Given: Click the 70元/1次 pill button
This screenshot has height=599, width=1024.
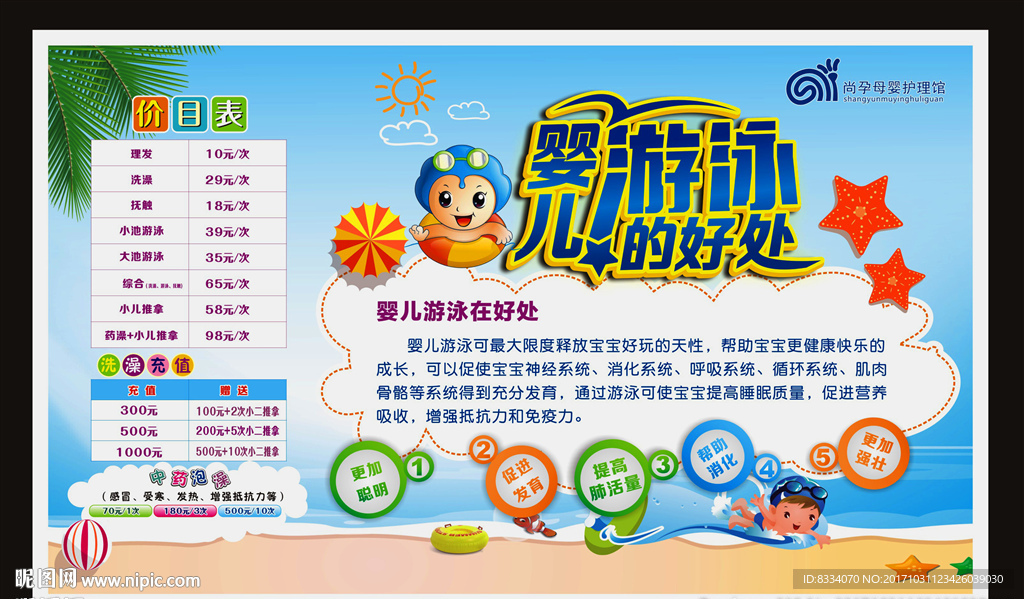Looking at the screenshot, I should click(x=119, y=511).
